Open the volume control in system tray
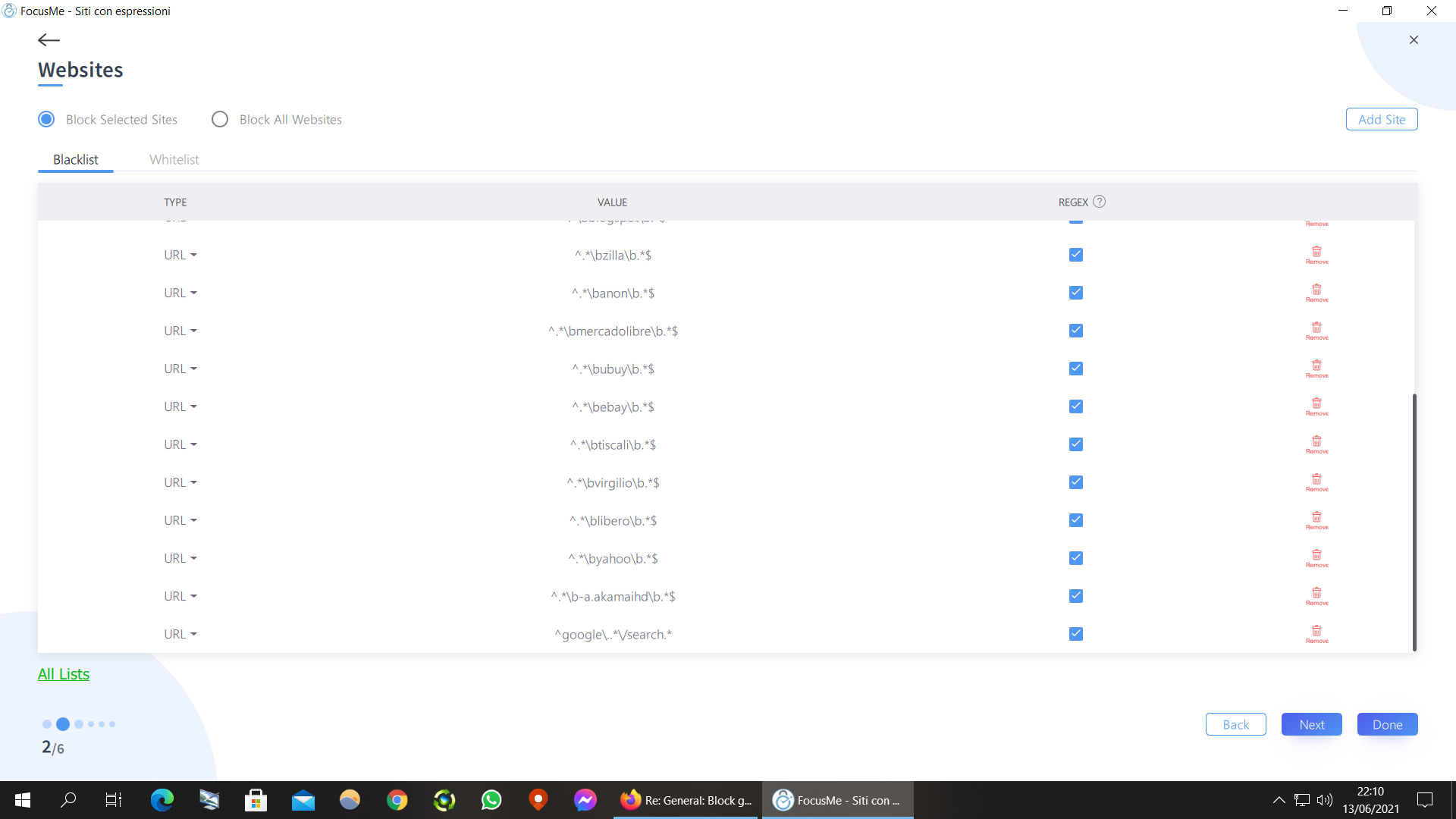The width and height of the screenshot is (1456, 819). (x=1324, y=800)
